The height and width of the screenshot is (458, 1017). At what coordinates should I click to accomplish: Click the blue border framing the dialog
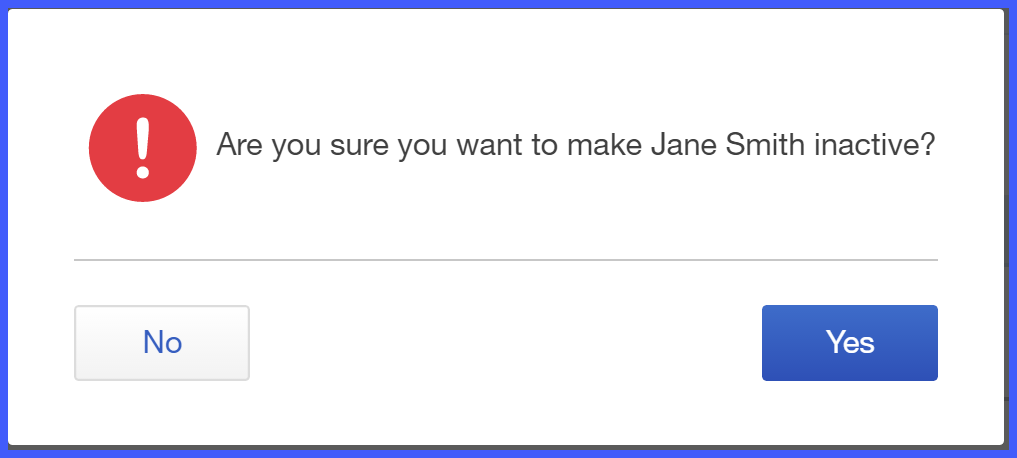508,4
